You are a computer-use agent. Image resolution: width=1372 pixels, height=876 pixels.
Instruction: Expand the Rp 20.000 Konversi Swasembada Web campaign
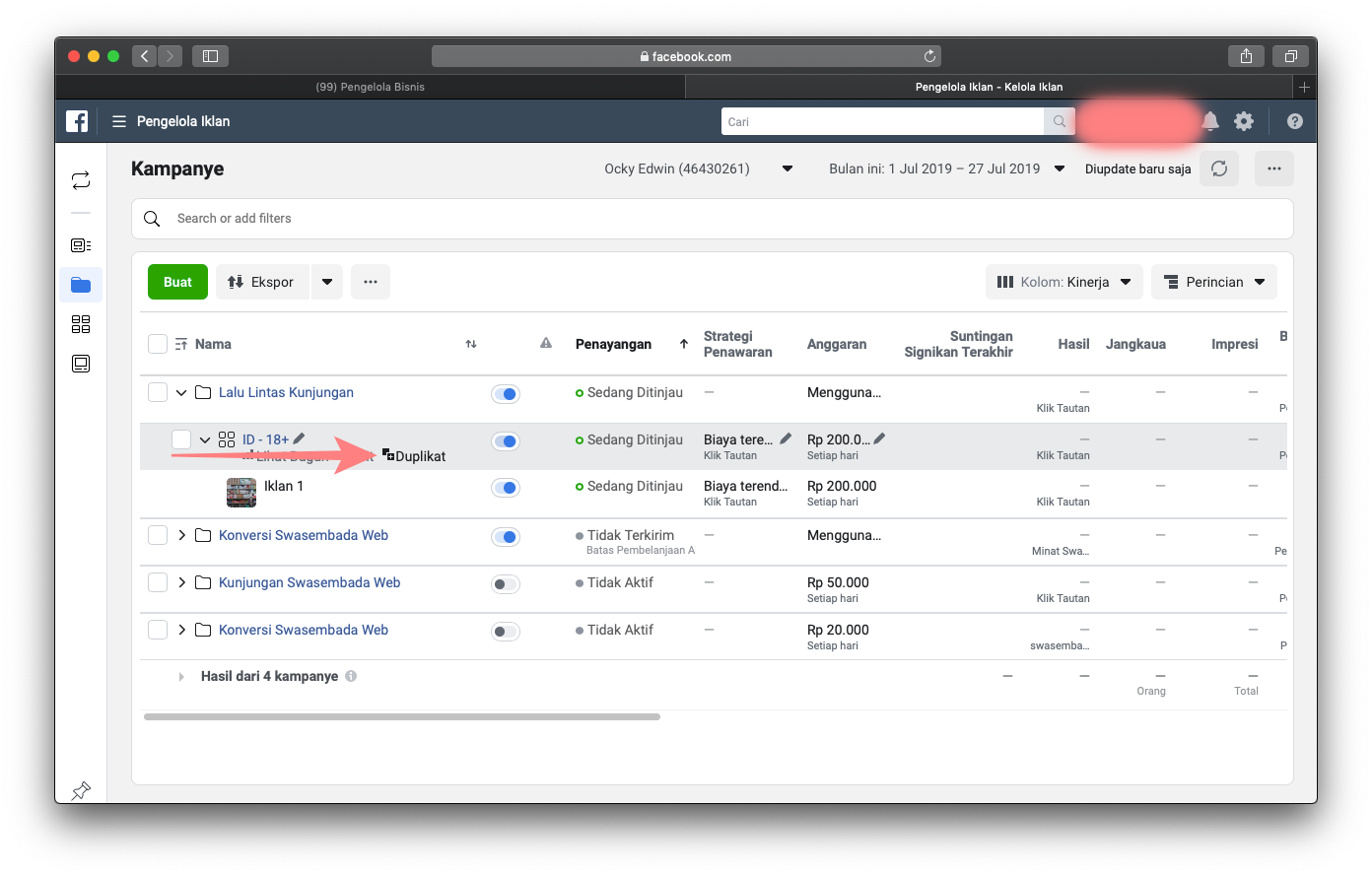181,630
